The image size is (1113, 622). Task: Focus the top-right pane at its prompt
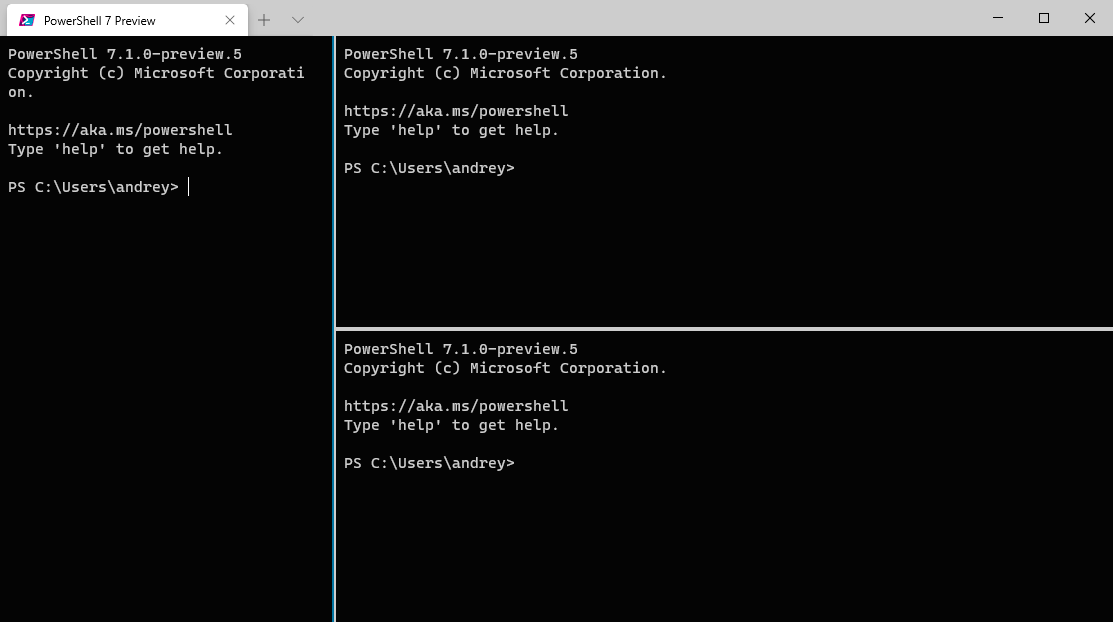click(x=429, y=168)
